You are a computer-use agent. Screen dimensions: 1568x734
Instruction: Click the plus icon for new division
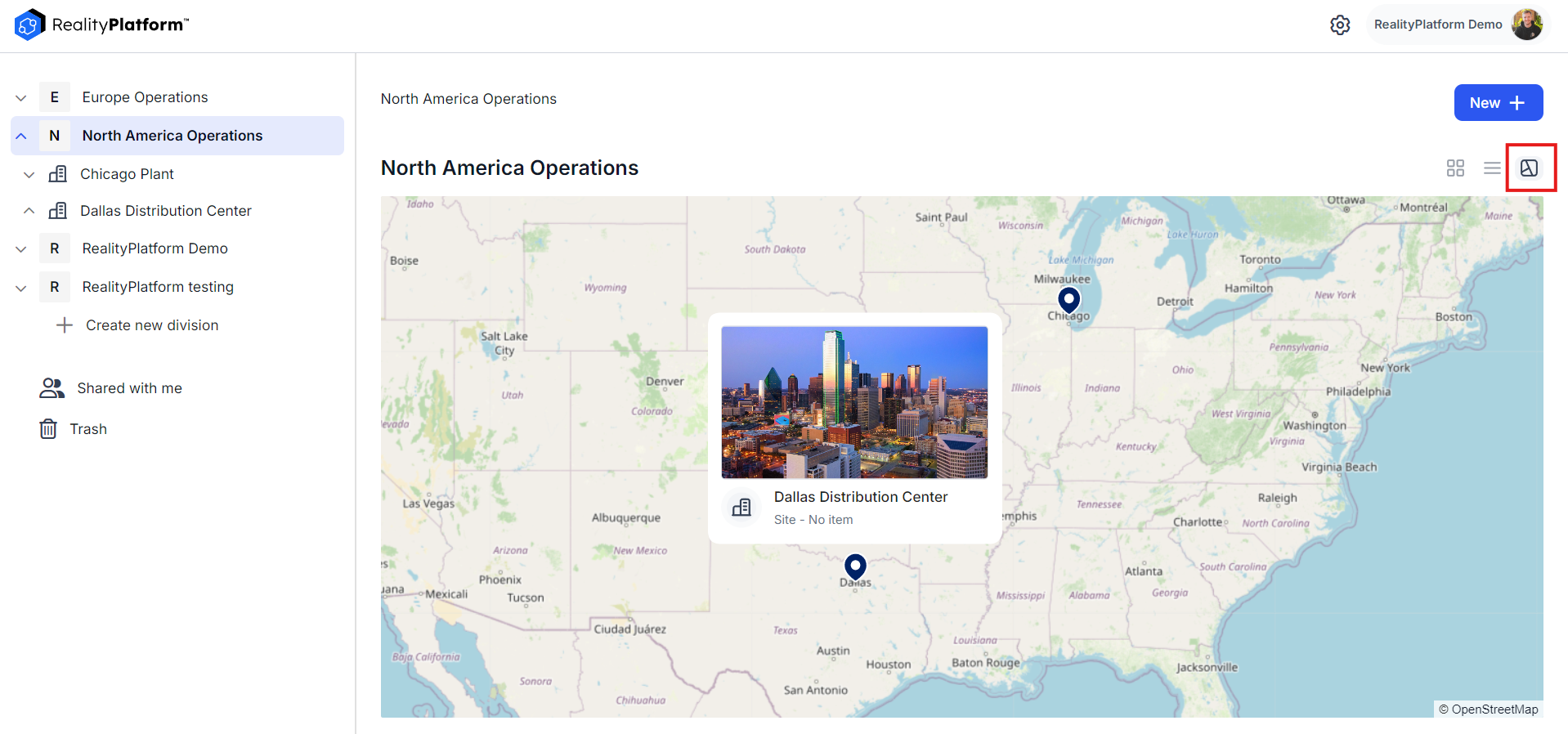click(x=65, y=325)
